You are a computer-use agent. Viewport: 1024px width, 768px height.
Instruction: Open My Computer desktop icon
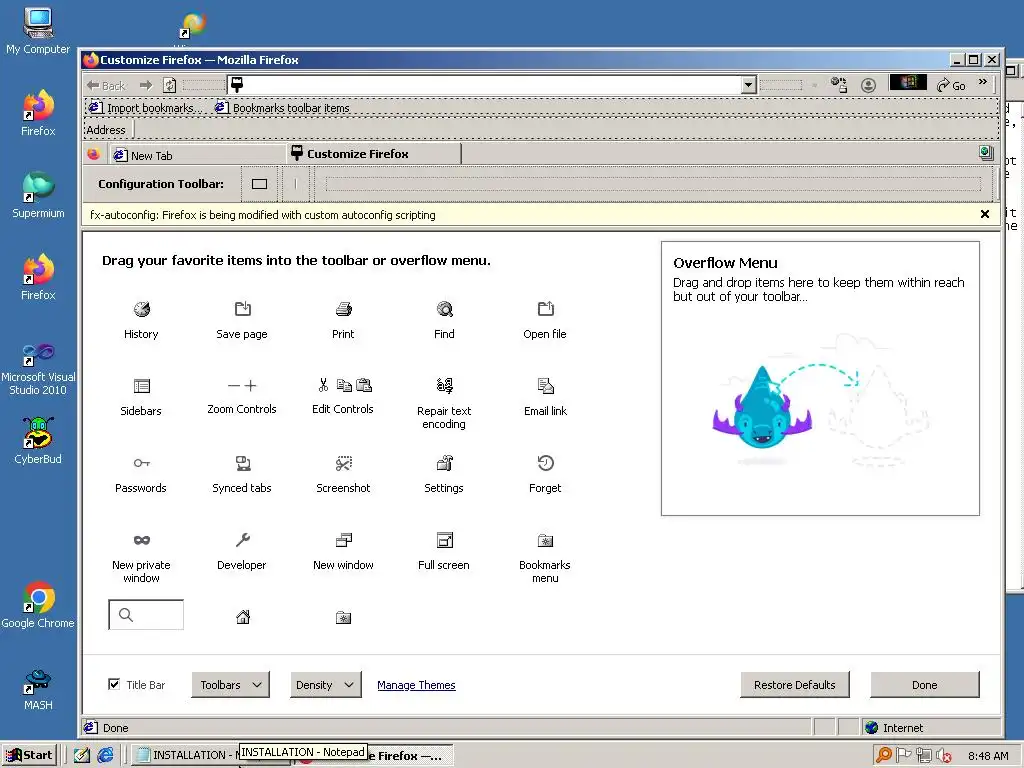pos(39,31)
